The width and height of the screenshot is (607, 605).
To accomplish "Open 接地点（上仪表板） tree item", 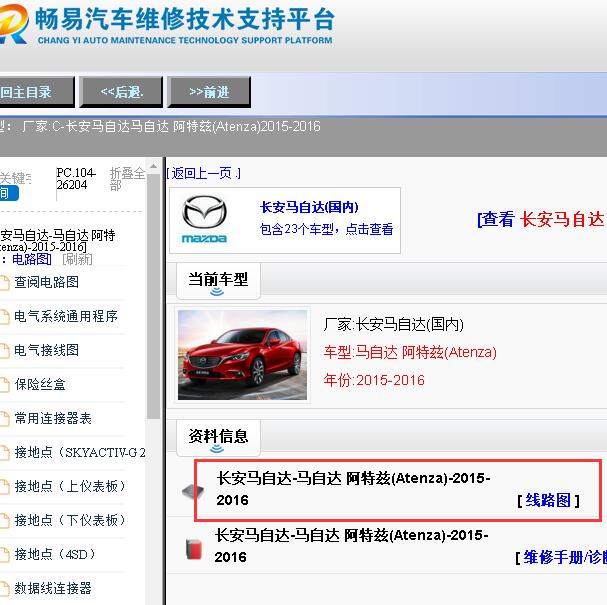I will pyautogui.click(x=70, y=487).
